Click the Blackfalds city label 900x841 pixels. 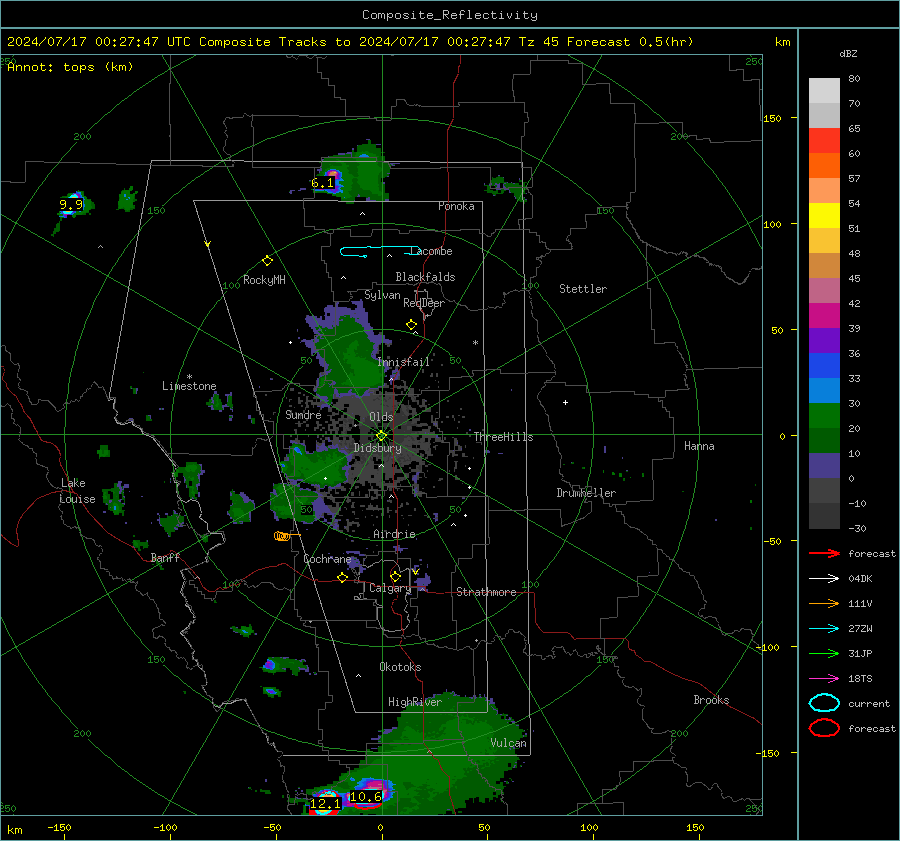point(425,277)
